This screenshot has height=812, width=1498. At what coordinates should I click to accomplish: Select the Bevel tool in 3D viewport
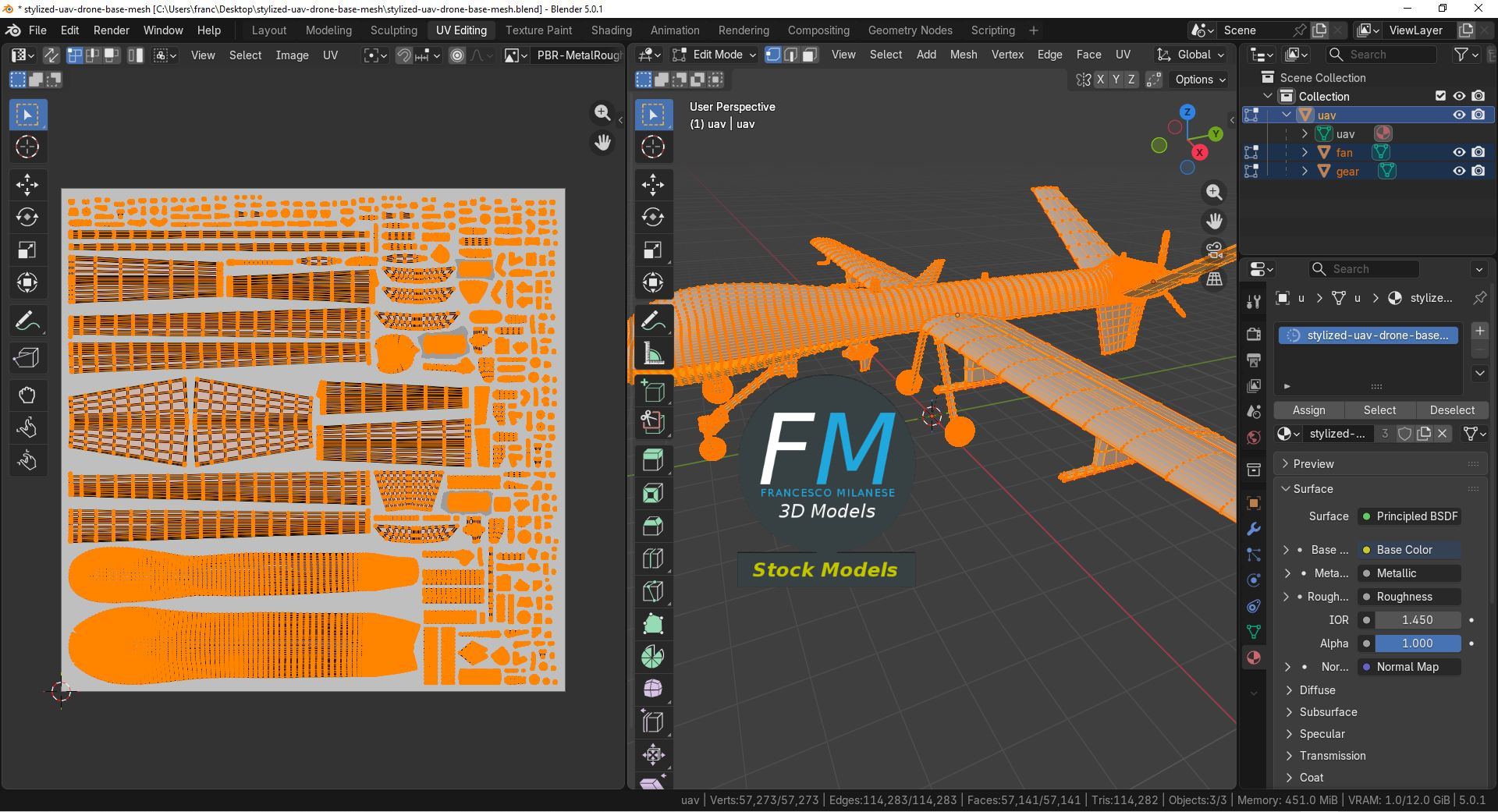coord(653,525)
